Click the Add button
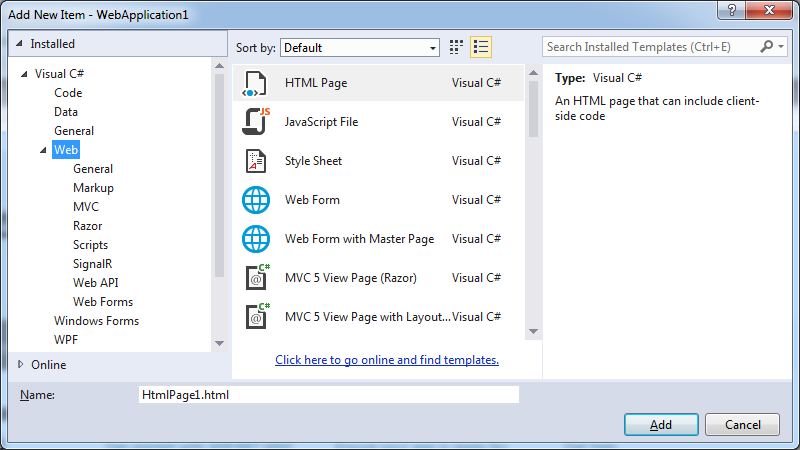800x450 pixels. pyautogui.click(x=661, y=424)
